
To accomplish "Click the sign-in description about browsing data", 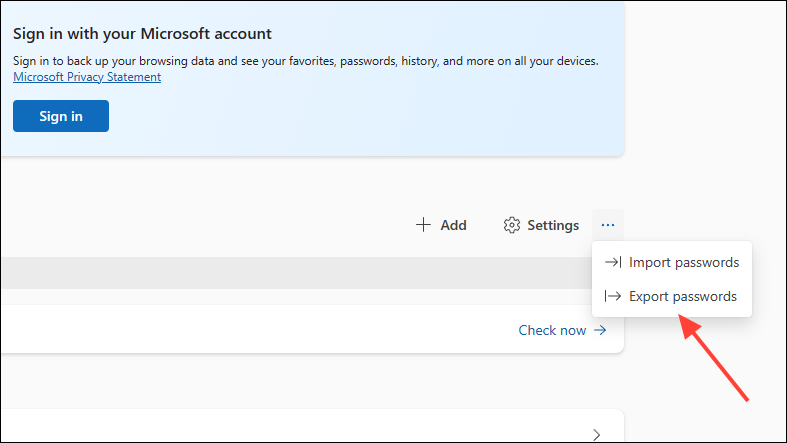I will tap(305, 61).
